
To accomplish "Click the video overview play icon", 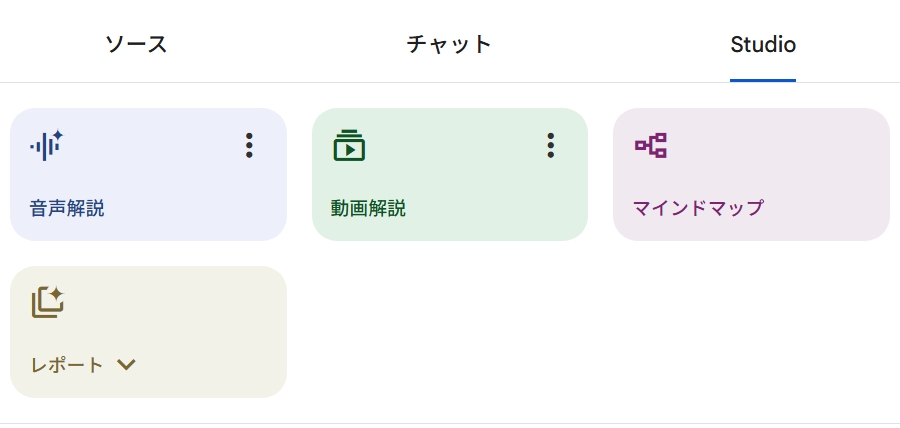I will (x=349, y=146).
